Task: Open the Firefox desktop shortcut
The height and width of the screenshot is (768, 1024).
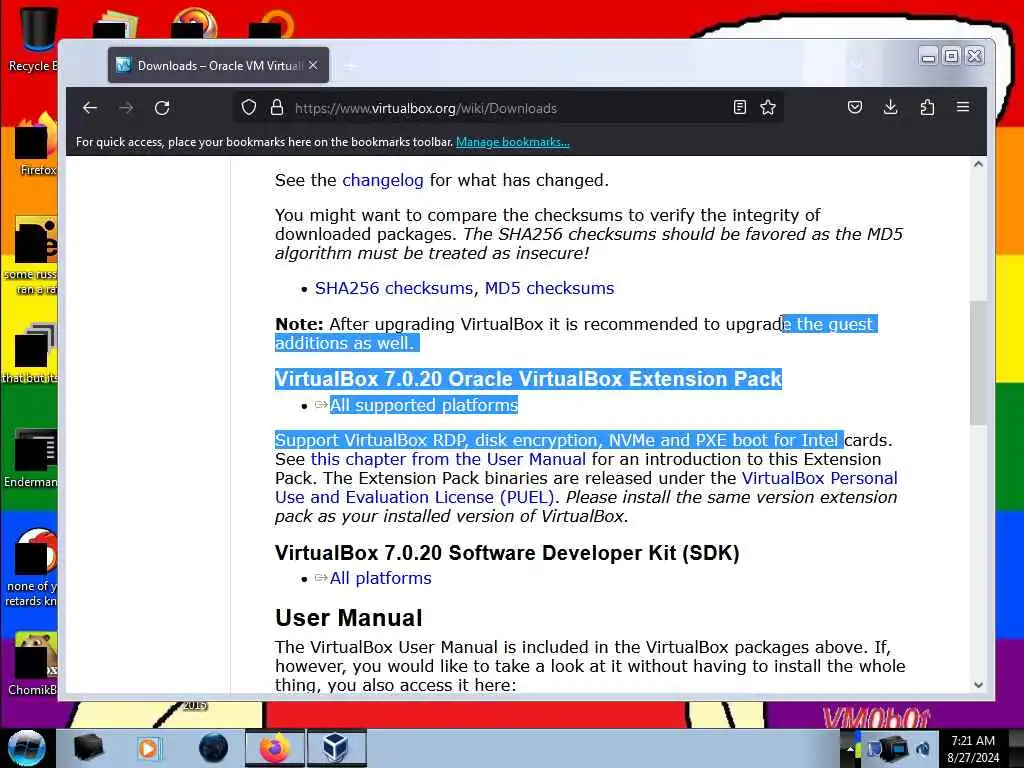Action: coord(35,145)
